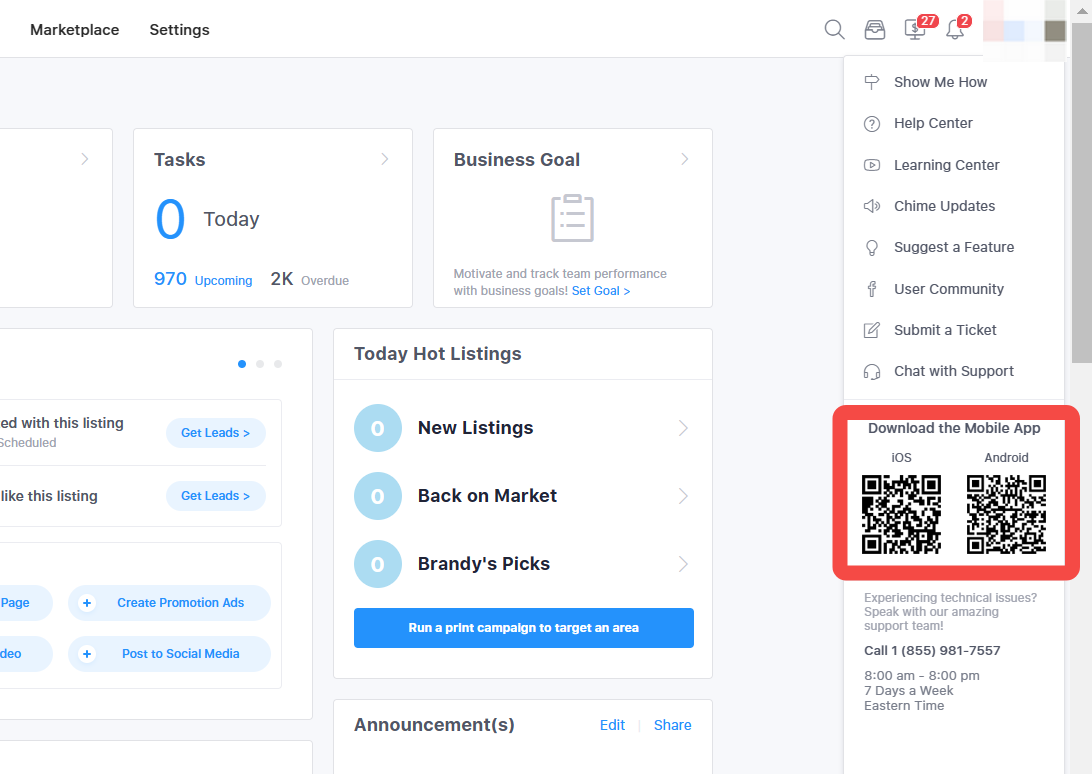Click the Edit announcement link
1092x774 pixels.
click(x=612, y=725)
